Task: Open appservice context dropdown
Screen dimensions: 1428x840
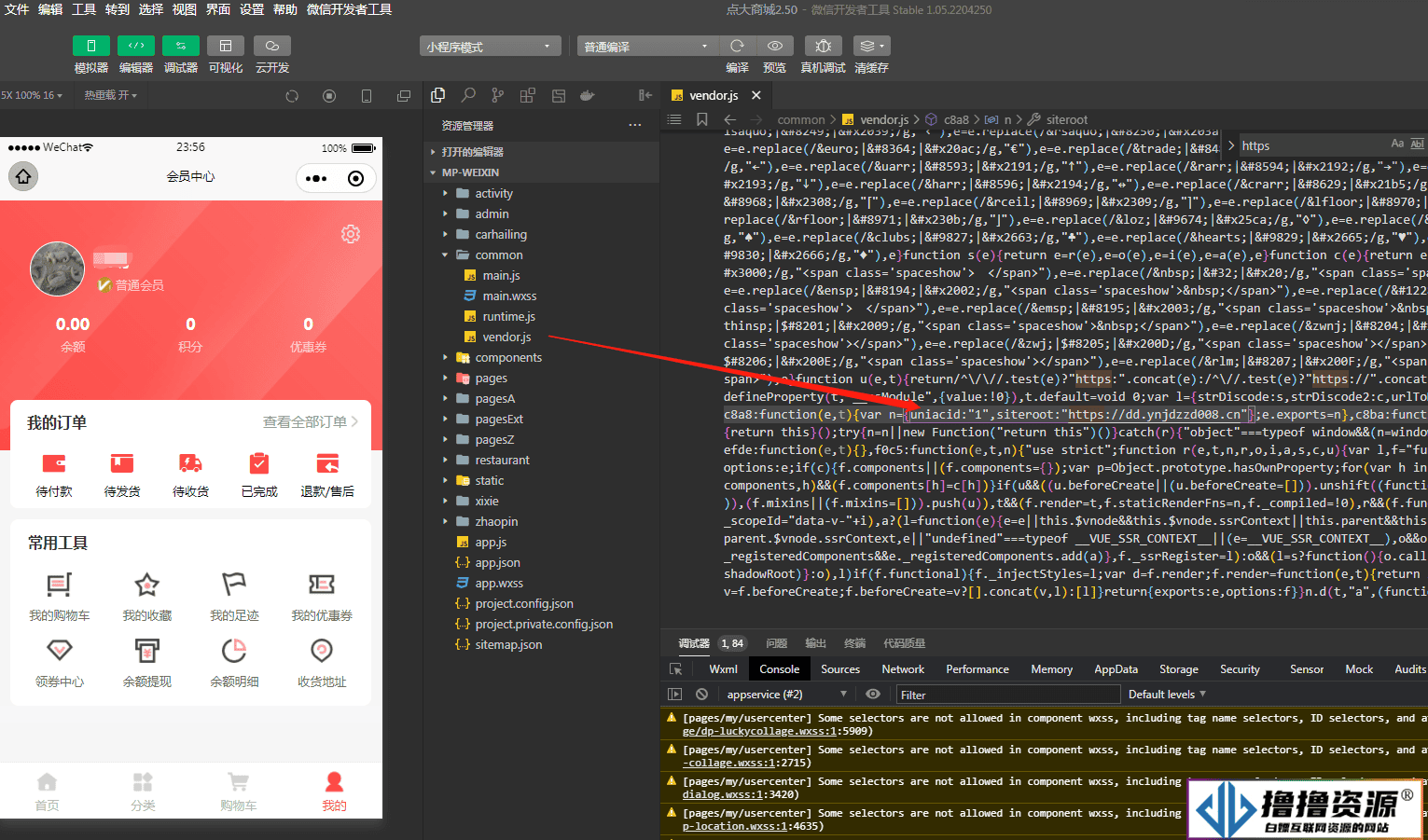Action: click(785, 695)
